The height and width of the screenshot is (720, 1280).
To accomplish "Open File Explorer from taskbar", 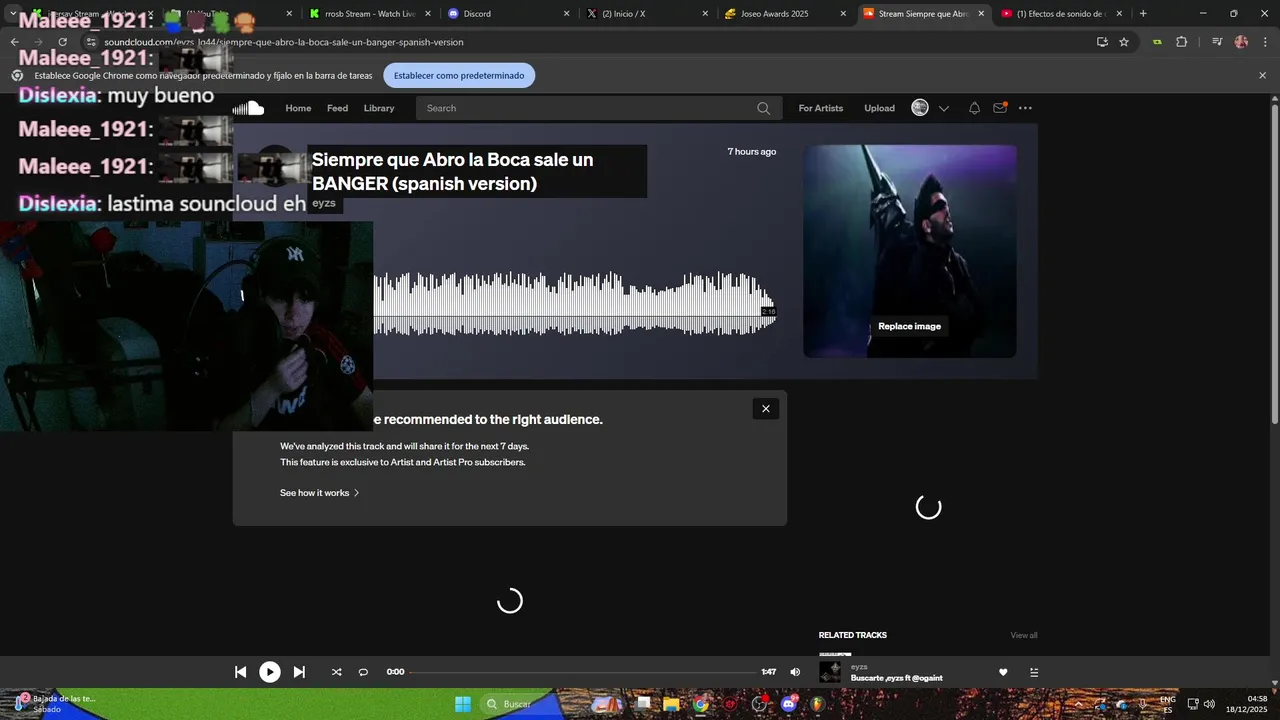I will coord(671,704).
